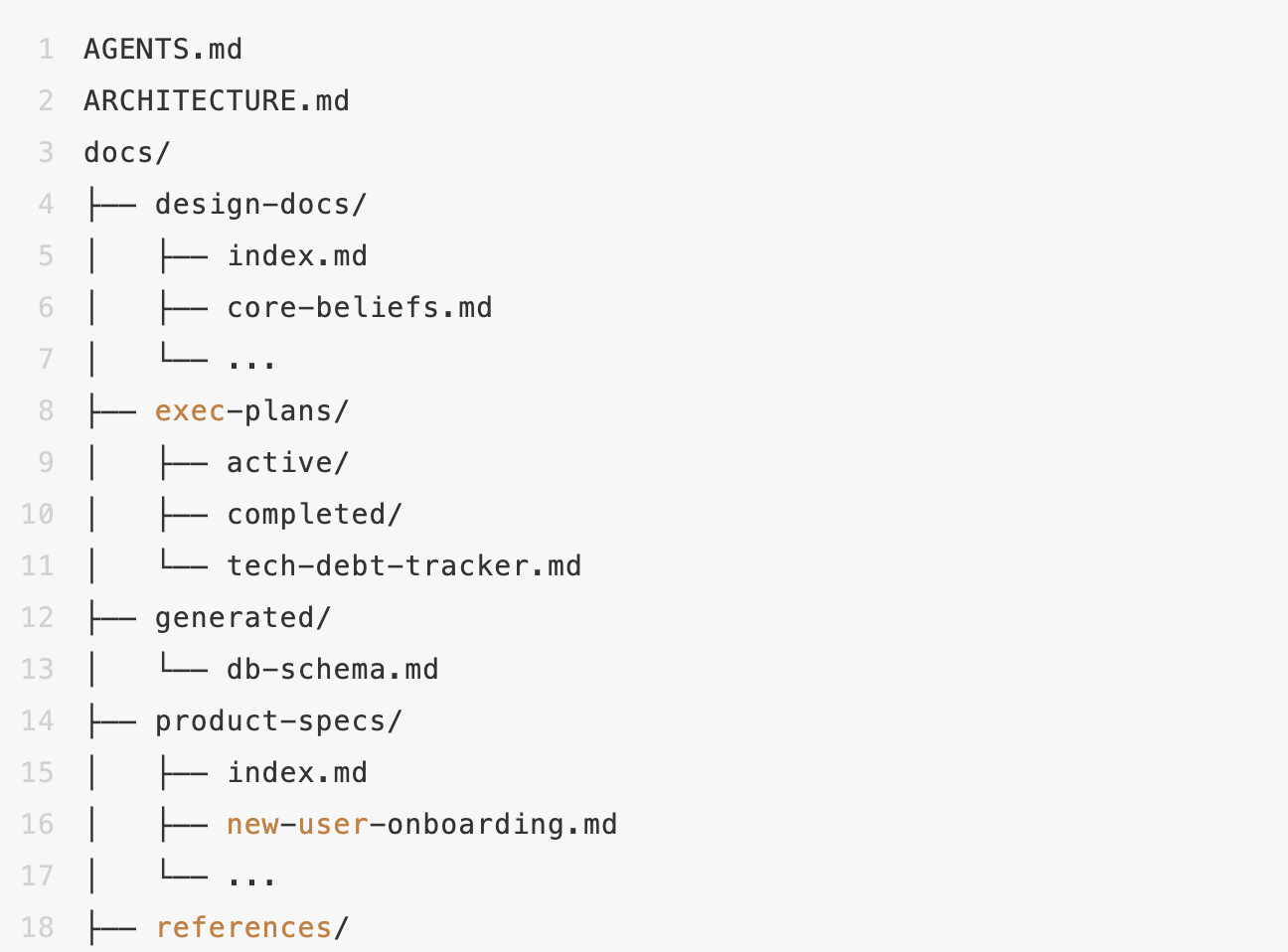Screen dimensions: 1288x952
Task: Select the core-beliefs.md file
Action: click(x=359, y=308)
